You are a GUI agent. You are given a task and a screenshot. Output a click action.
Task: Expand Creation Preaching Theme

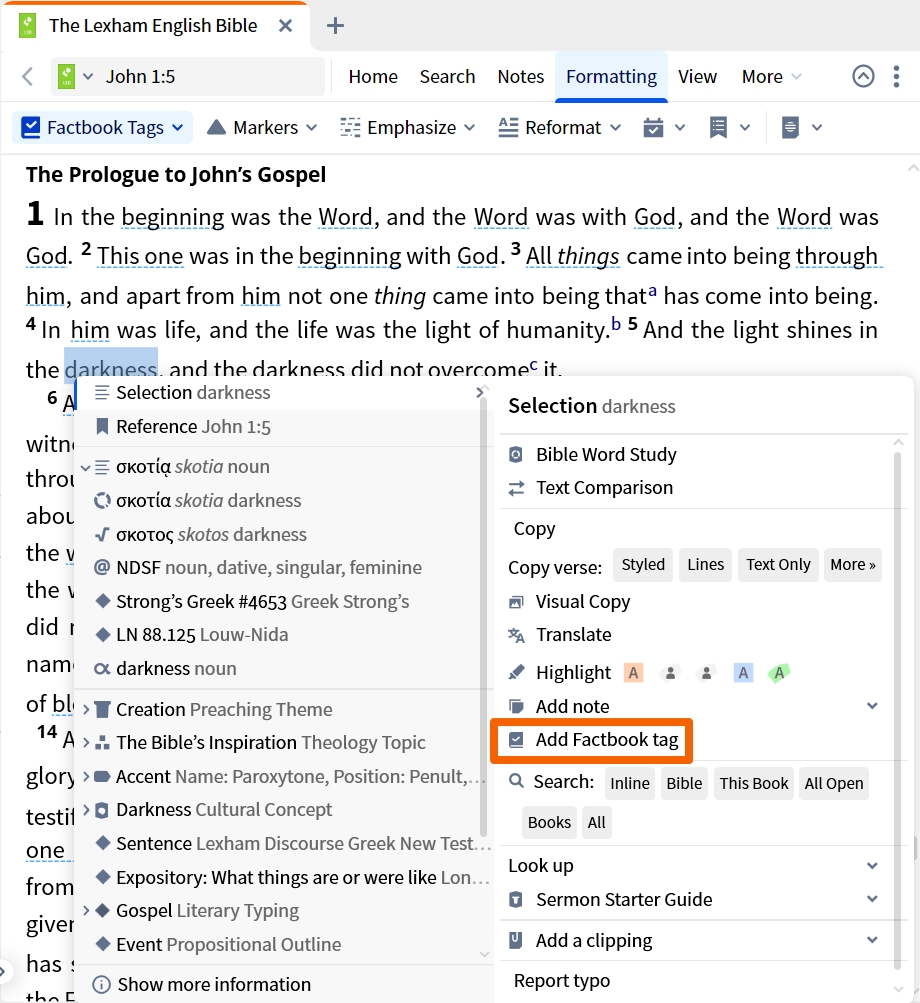coord(86,709)
